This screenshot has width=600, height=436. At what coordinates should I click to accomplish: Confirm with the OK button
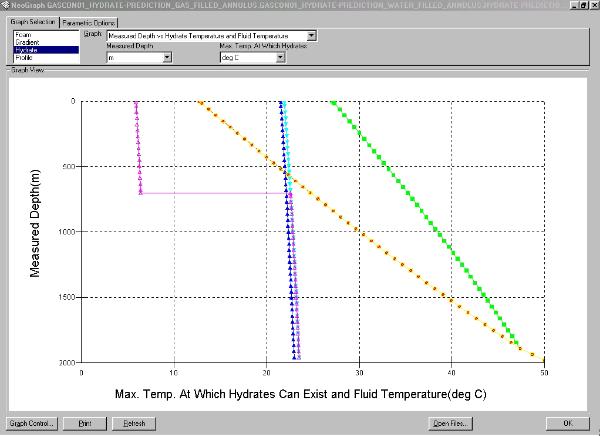pyautogui.click(x=568, y=423)
